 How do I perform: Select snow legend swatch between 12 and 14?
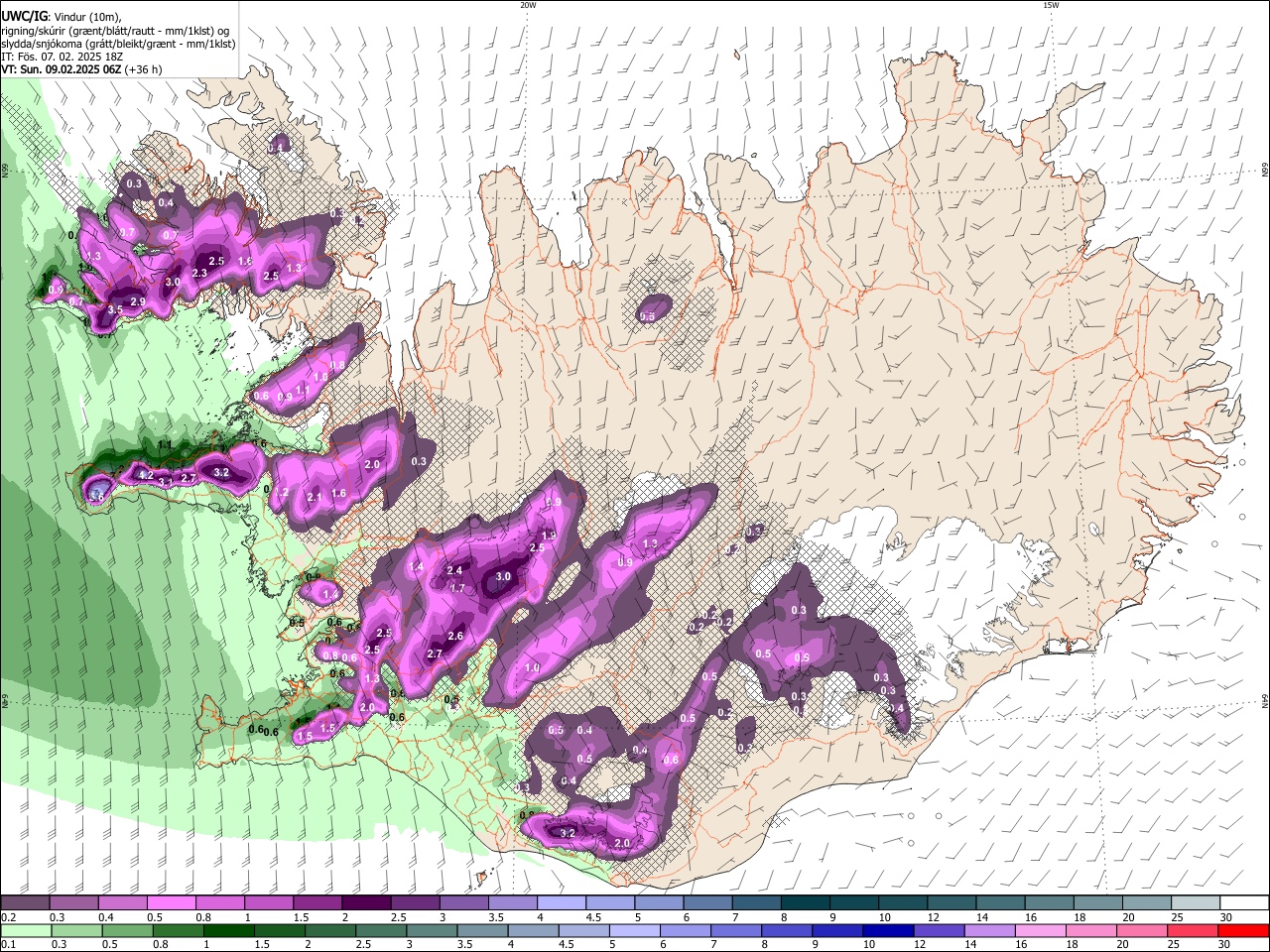[x=952, y=902]
